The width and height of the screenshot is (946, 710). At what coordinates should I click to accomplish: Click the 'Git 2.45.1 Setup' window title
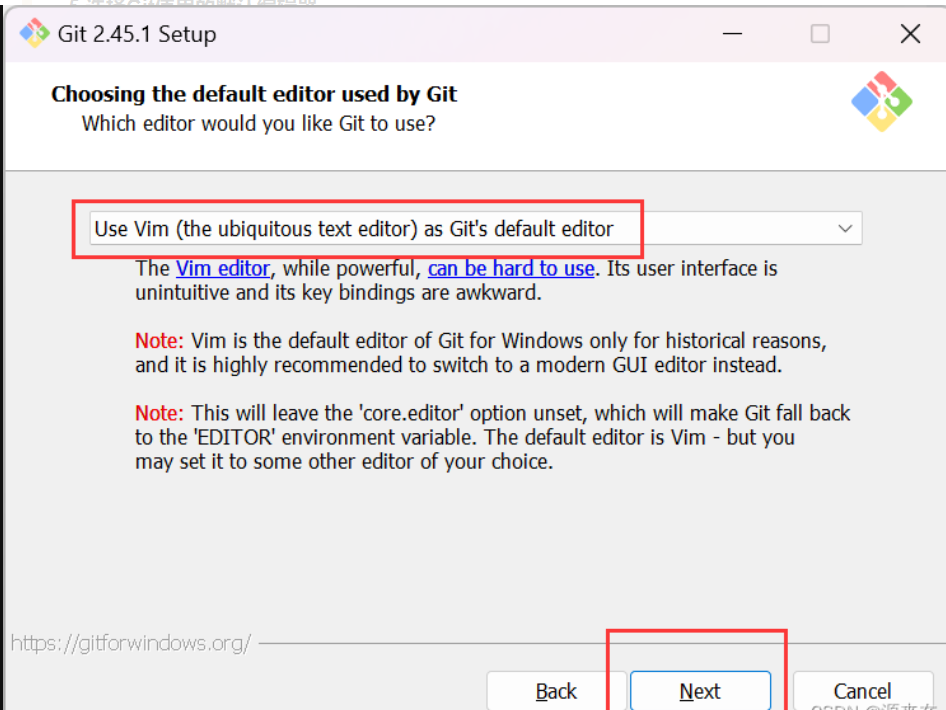(x=137, y=34)
